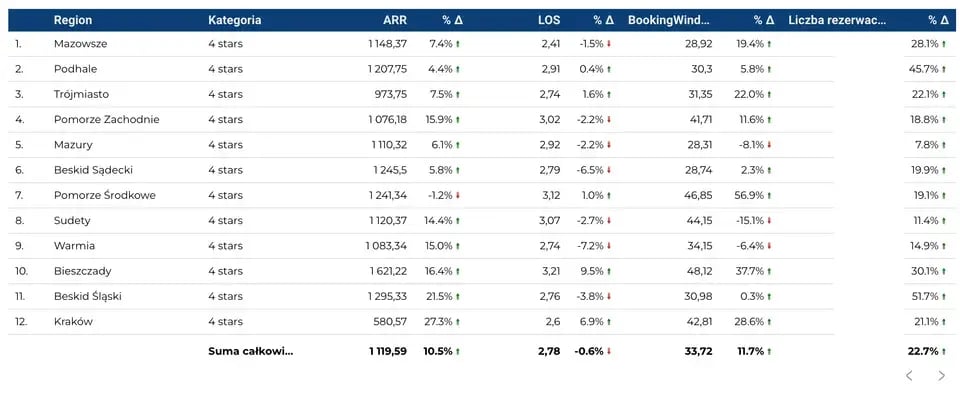Screen dimensions: 960x395
Task: Click the red down arrow beside Sudety -15.1%
Action: (x=770, y=220)
